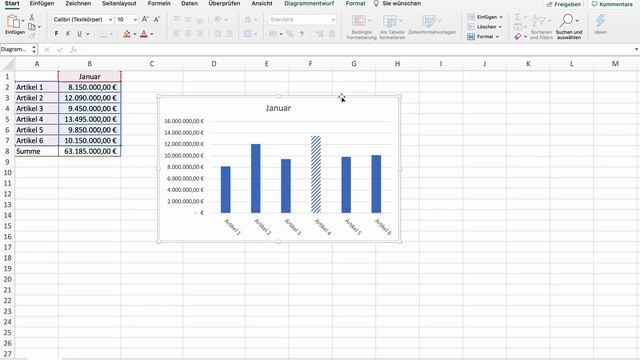
Task: Click in the formula bar input
Action: pos(355,49)
